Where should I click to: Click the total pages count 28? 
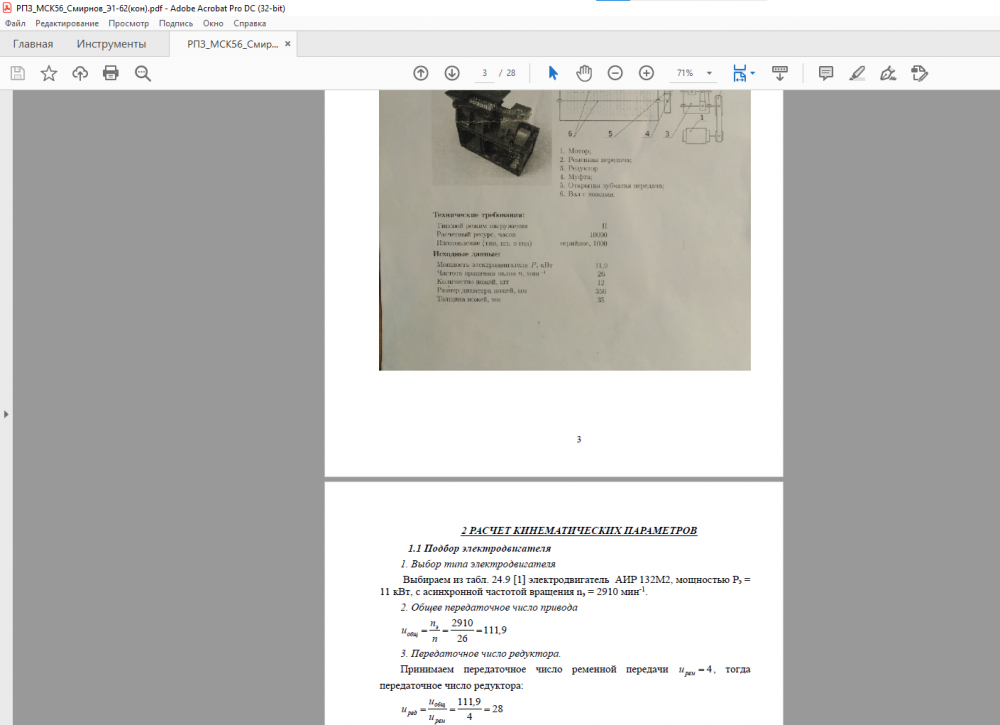(x=511, y=73)
